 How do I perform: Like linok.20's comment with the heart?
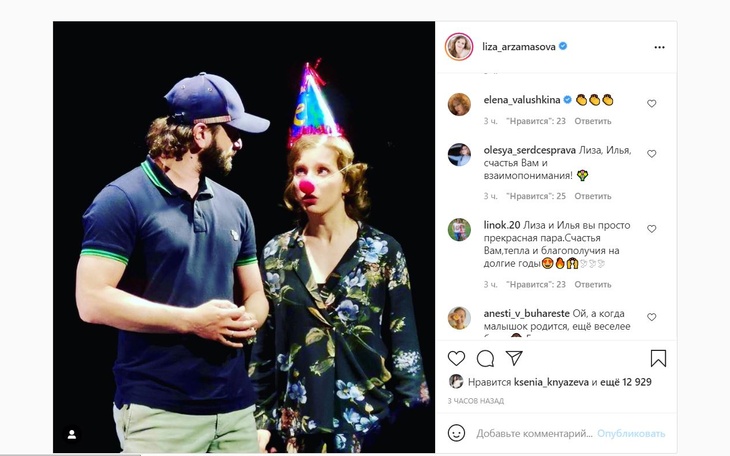coord(652,229)
